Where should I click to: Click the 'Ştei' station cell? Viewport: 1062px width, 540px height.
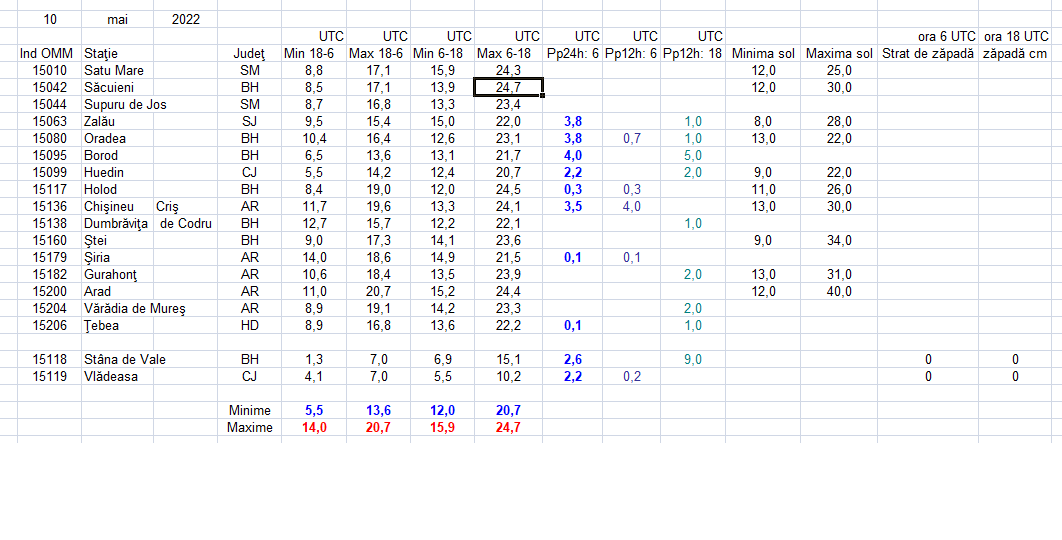tap(117, 241)
